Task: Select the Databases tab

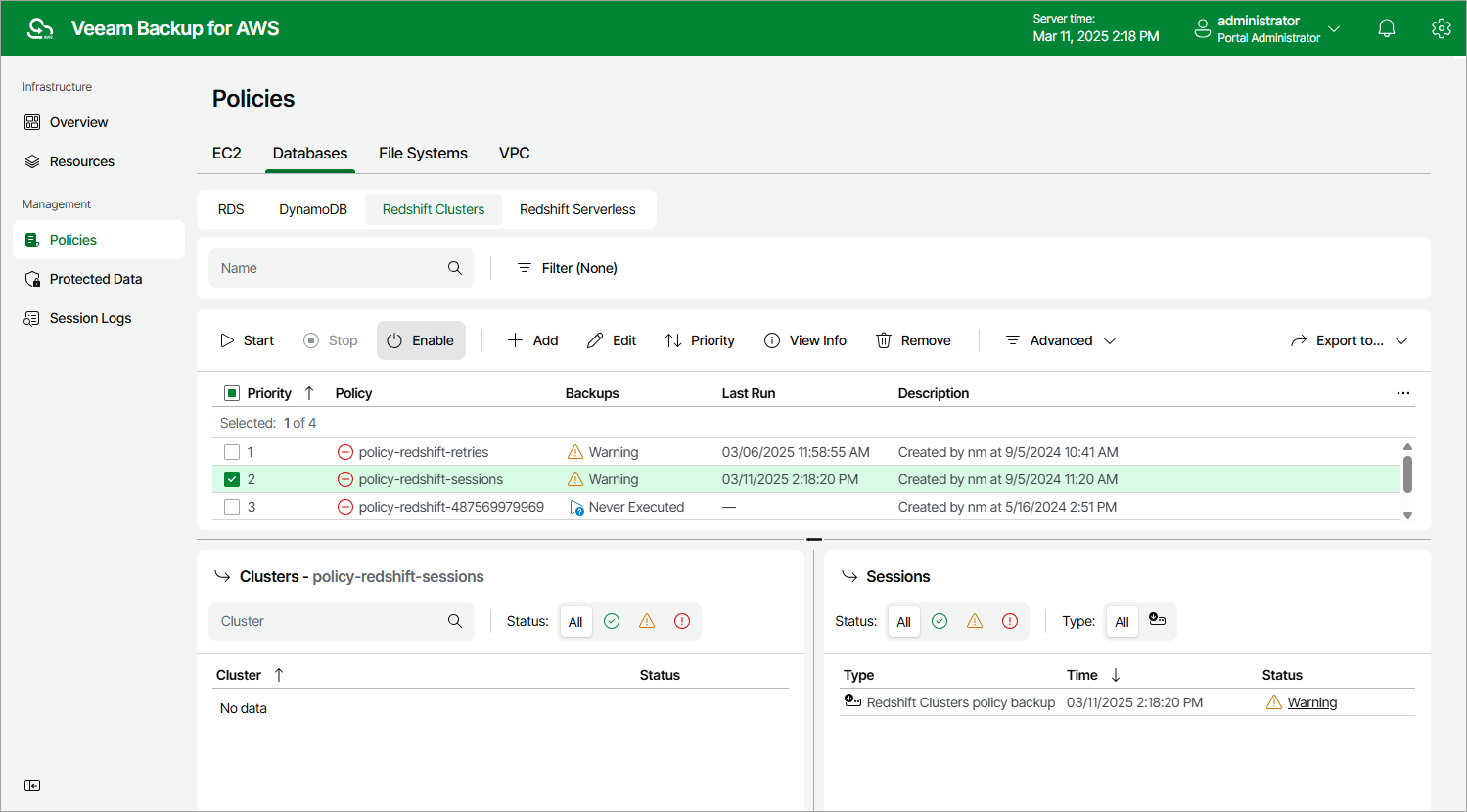Action: click(310, 153)
